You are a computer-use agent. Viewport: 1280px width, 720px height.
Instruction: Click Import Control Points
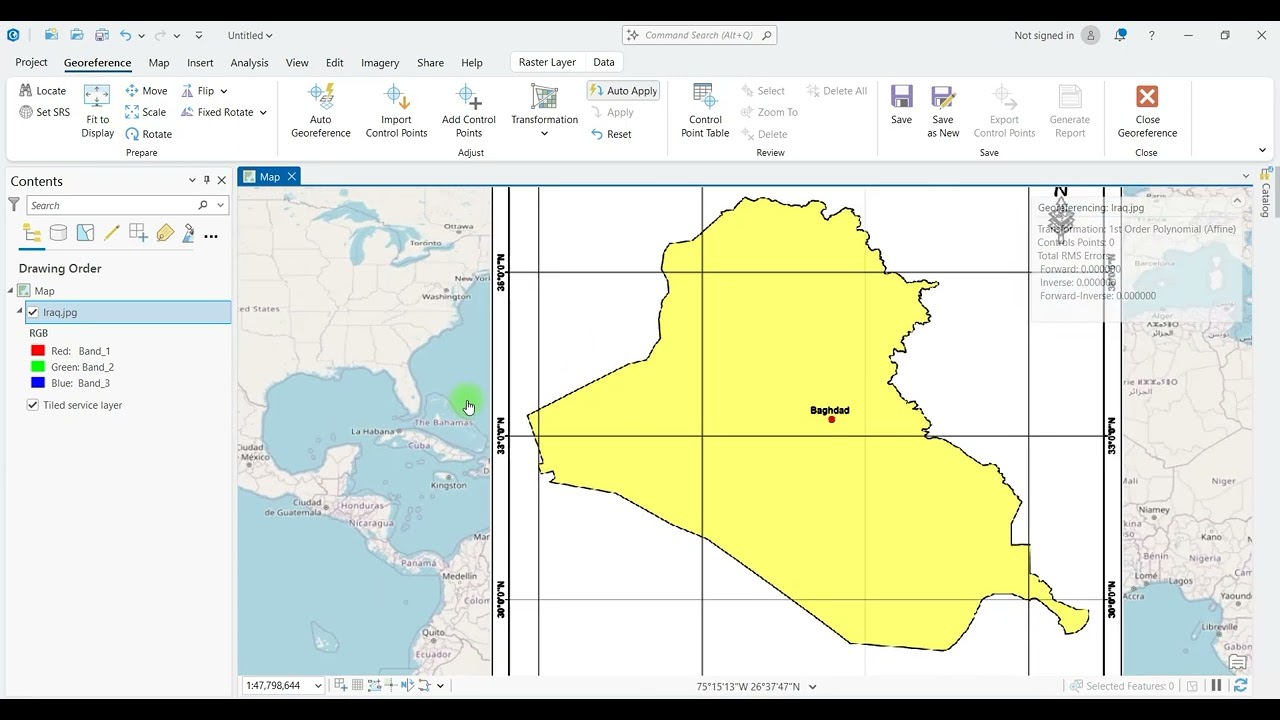tap(396, 111)
